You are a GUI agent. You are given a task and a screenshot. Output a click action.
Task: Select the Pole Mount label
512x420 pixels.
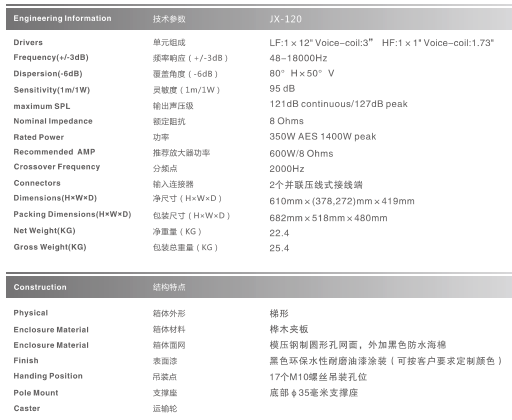pyautogui.click(x=36, y=393)
